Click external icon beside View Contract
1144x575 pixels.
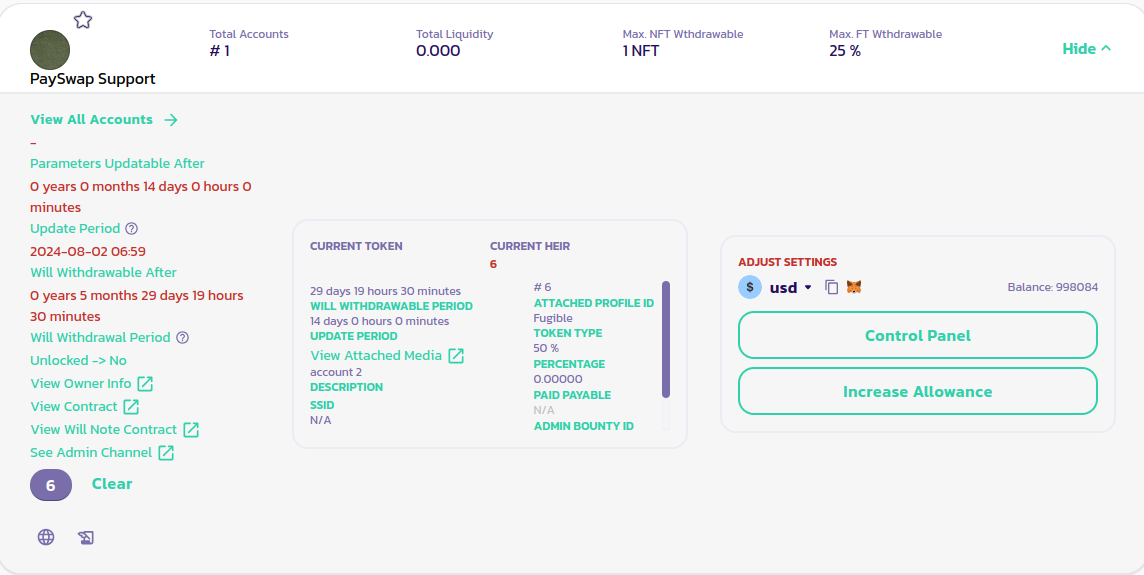pyautogui.click(x=131, y=407)
